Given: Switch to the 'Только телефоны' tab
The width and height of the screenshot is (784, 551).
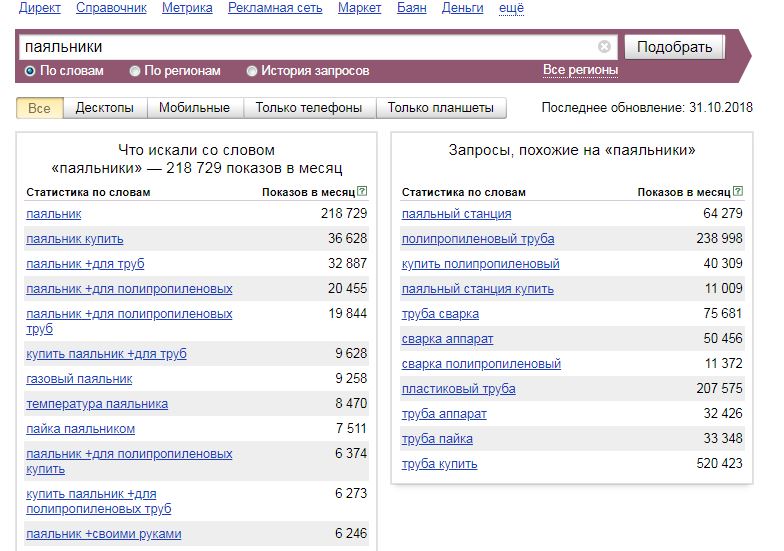Looking at the screenshot, I should [310, 108].
